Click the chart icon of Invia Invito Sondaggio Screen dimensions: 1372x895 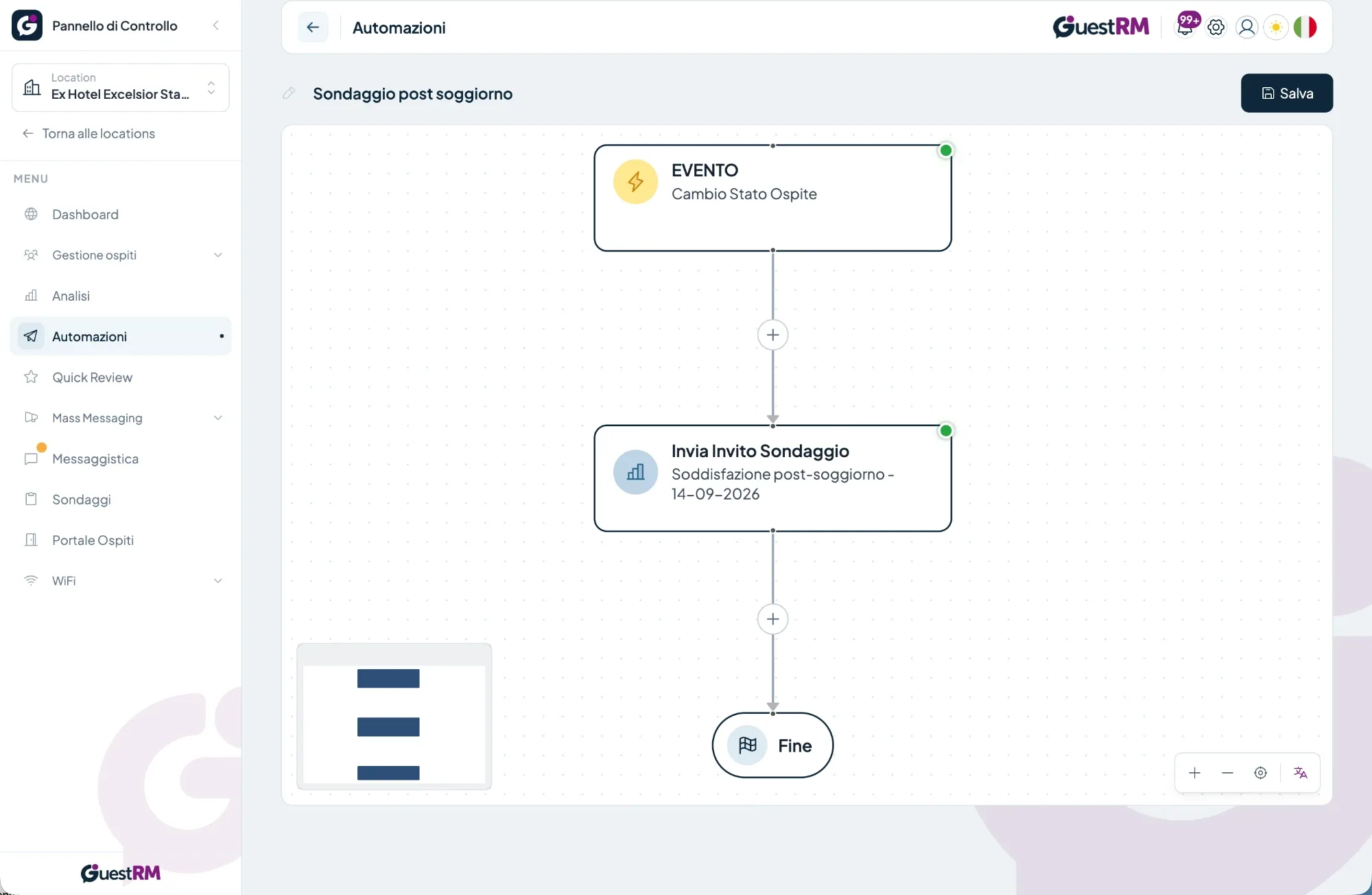pos(635,472)
